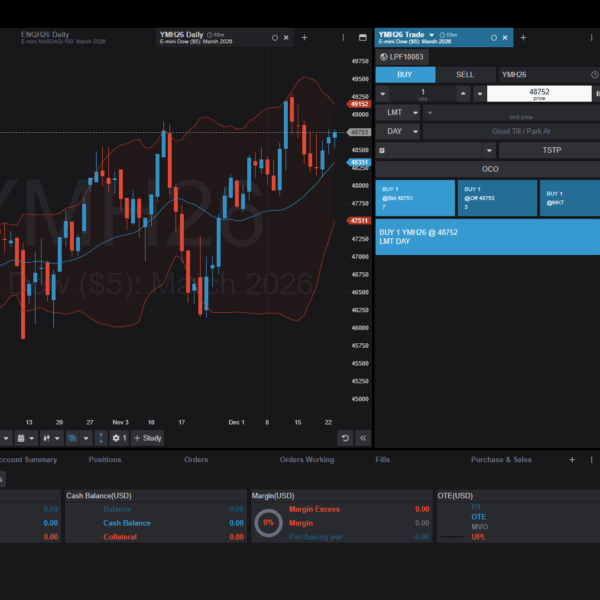Toggle the TSTP trailing stop option

click(552, 150)
